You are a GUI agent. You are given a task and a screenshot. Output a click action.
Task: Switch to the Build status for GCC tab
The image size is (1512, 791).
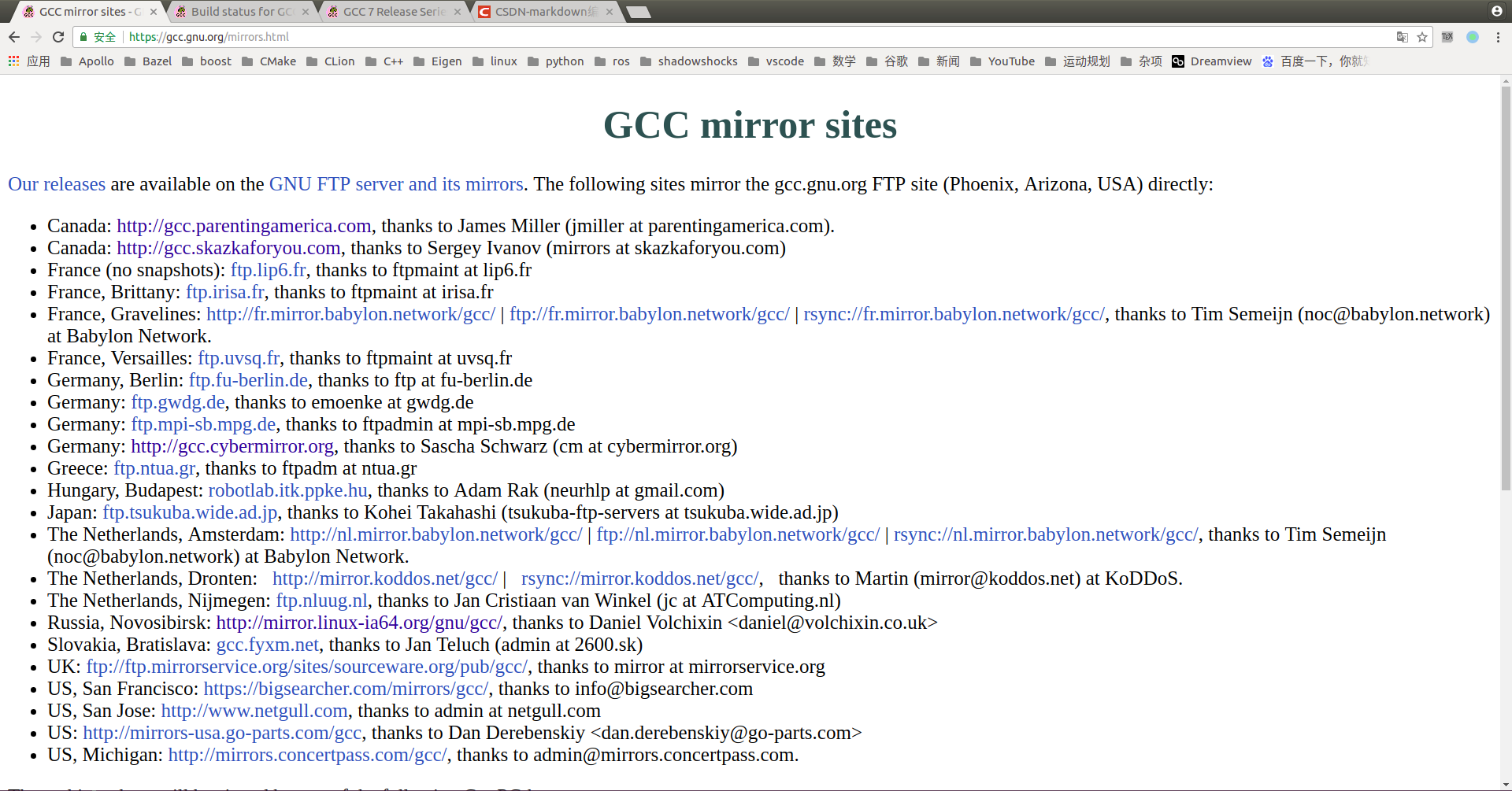pos(235,12)
